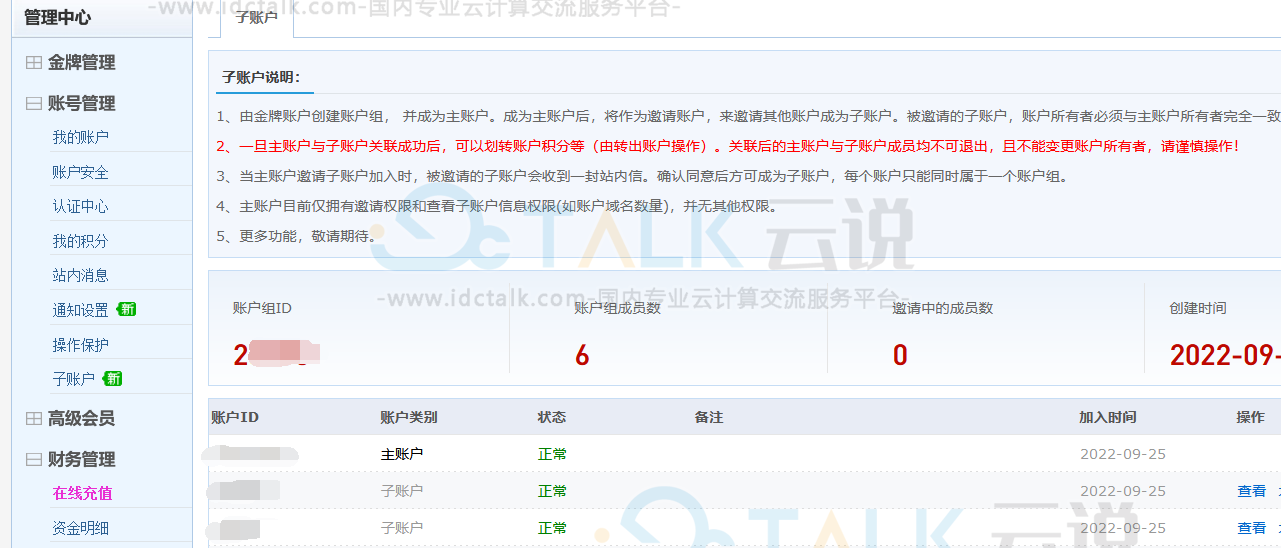This screenshot has height=548, width=1281.
Task: Collapse the 财务管理 minus icon
Action: (x=33, y=460)
